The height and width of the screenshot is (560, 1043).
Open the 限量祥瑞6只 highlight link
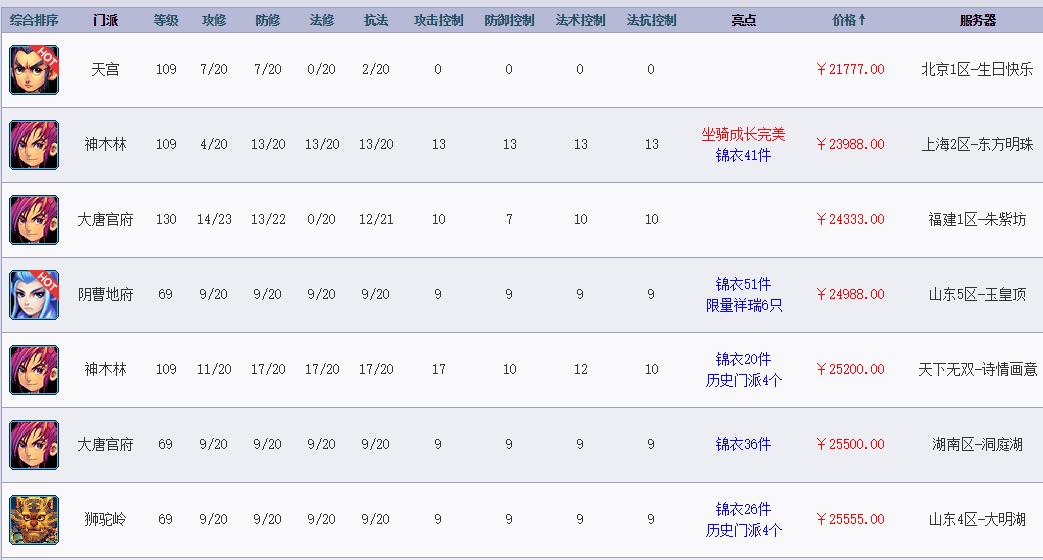[743, 305]
